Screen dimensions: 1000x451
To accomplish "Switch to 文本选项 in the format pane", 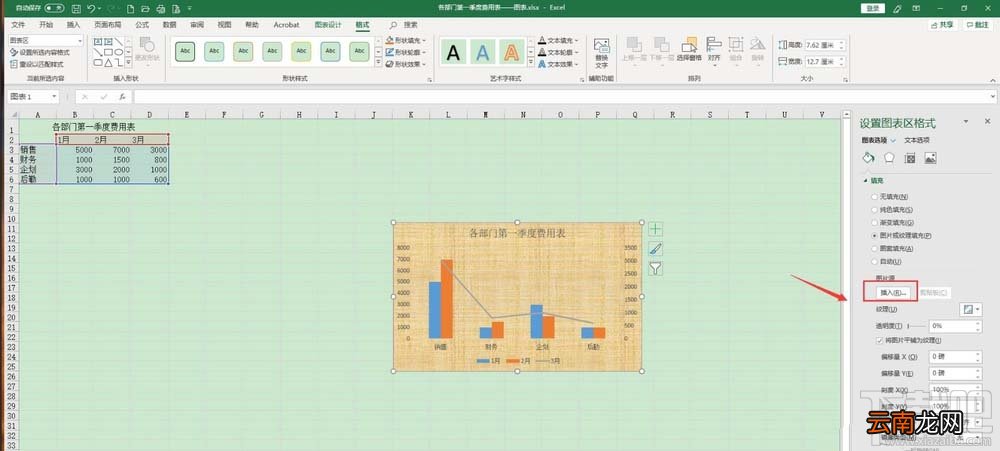I will (x=917, y=140).
